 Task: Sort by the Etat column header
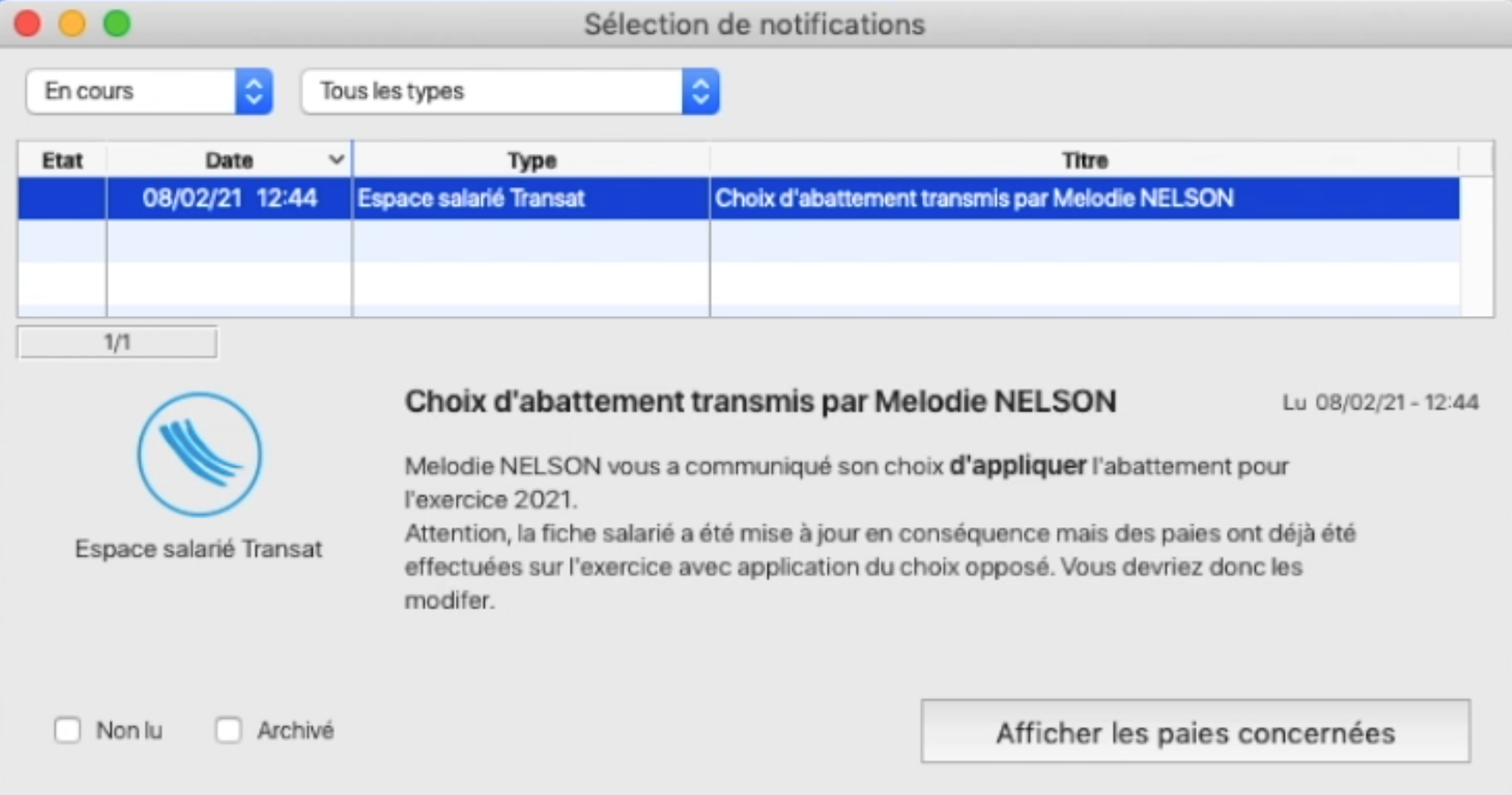click(x=62, y=160)
